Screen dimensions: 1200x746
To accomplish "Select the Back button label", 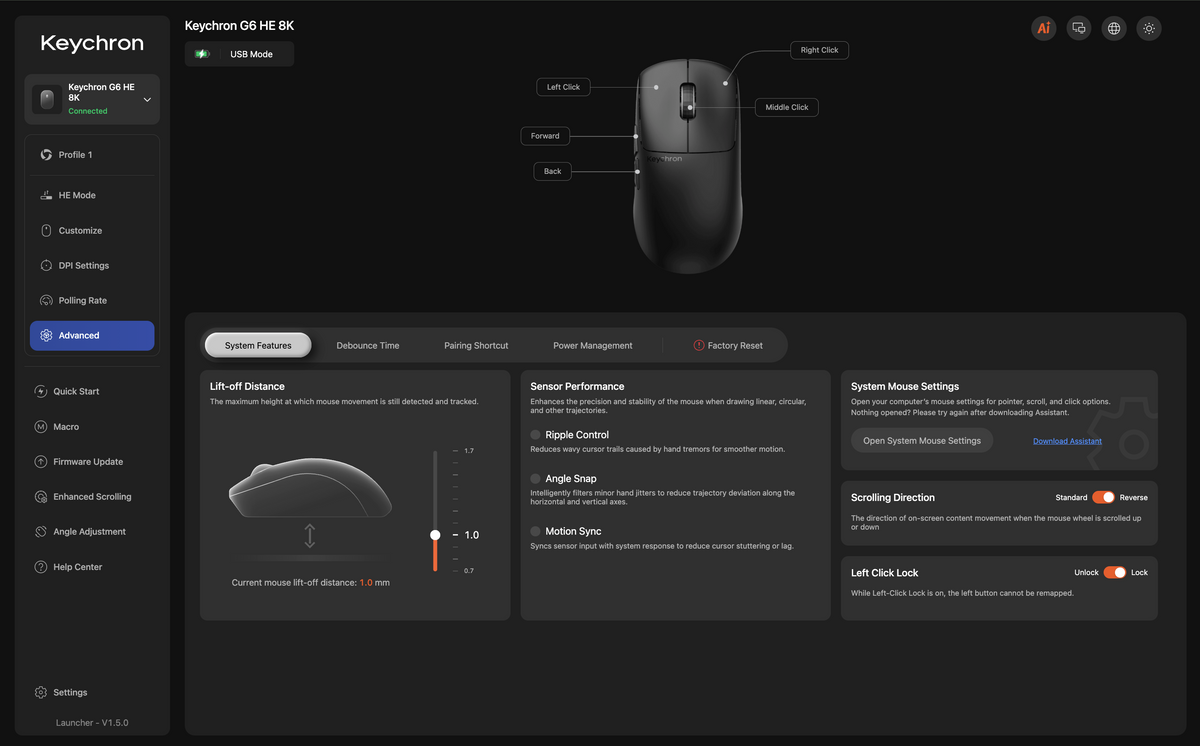I will 552,171.
